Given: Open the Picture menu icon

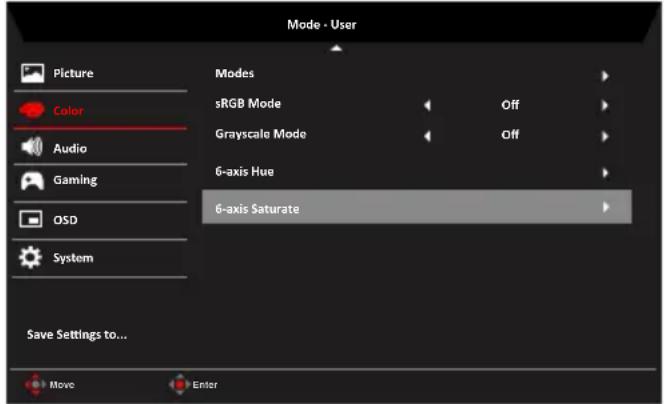Looking at the screenshot, I should 33,73.
